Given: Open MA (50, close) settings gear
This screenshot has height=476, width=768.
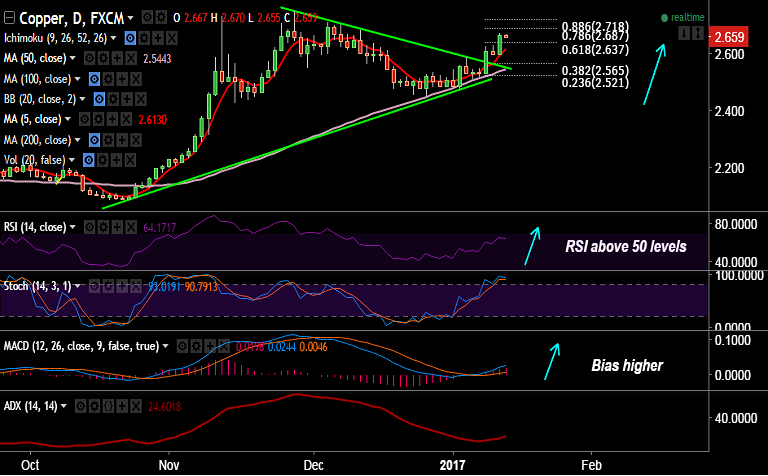Looking at the screenshot, I should pos(103,59).
